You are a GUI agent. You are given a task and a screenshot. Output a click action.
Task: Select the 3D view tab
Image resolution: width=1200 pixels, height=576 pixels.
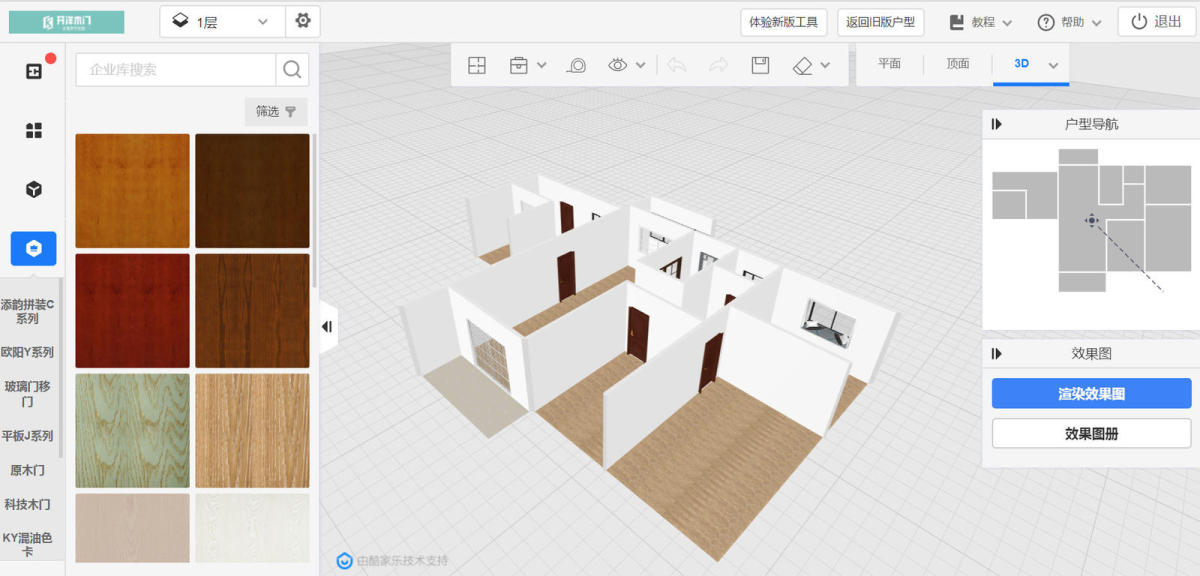1021,64
